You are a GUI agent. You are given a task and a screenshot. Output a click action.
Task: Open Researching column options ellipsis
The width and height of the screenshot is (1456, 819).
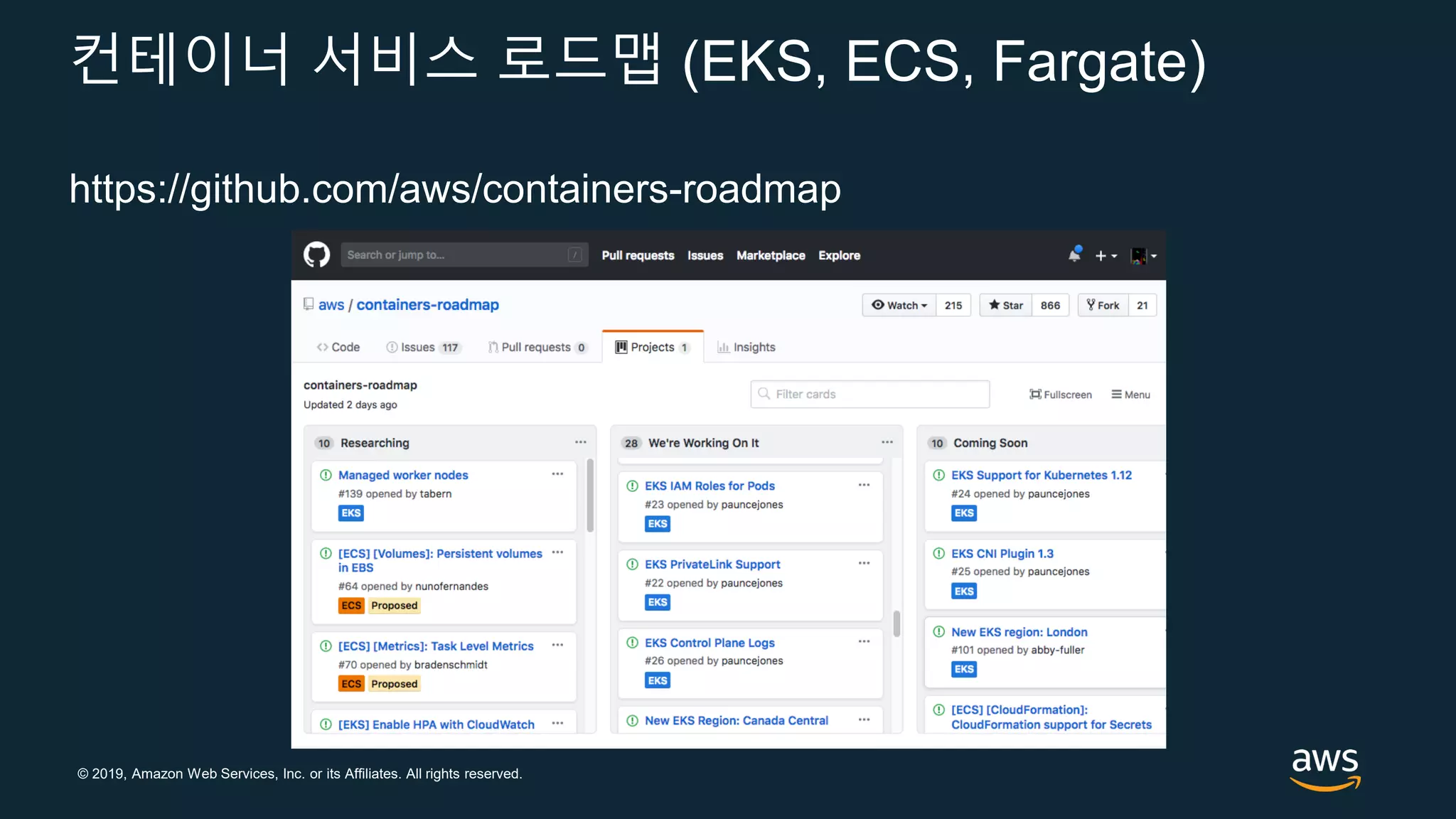(x=581, y=442)
